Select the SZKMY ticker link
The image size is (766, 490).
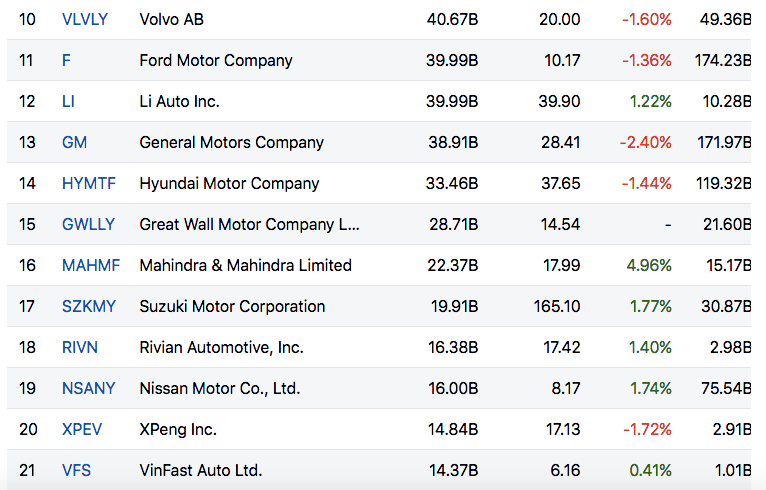88,306
